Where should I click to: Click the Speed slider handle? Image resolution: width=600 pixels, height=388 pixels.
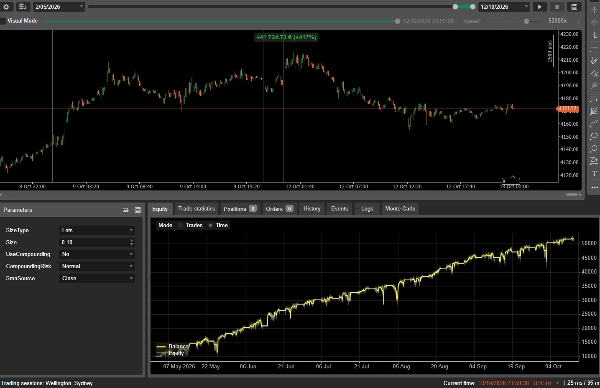point(527,21)
